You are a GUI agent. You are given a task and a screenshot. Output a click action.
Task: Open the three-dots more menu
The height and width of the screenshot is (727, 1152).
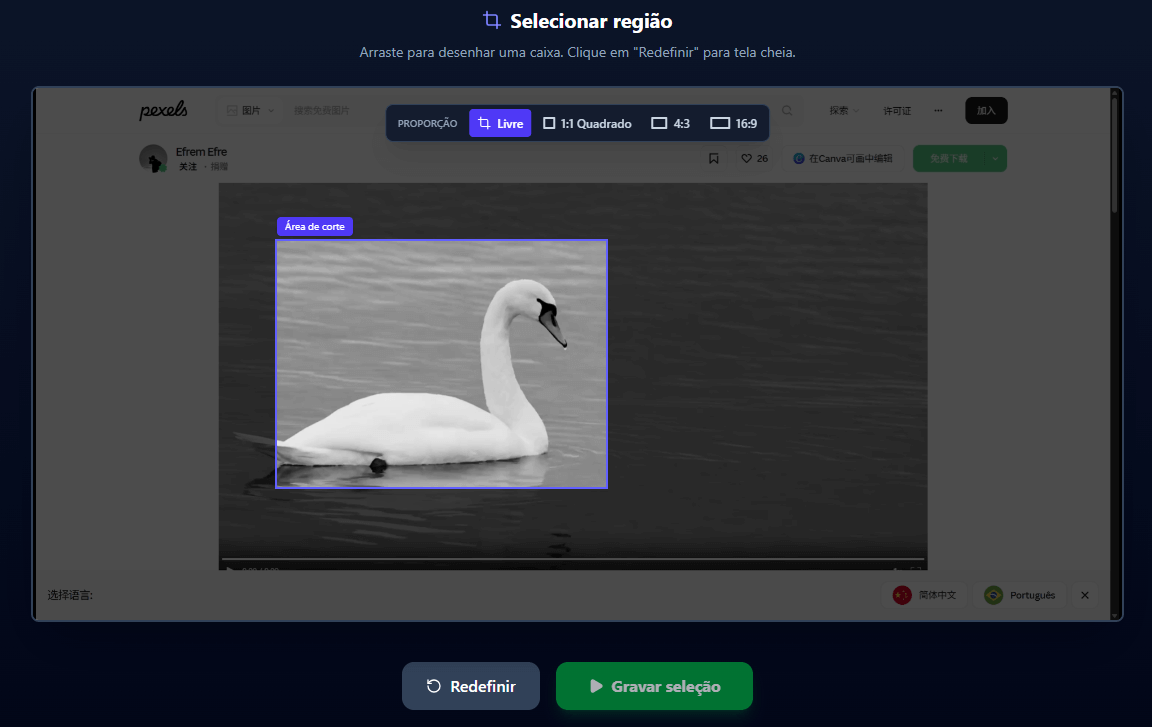[938, 110]
